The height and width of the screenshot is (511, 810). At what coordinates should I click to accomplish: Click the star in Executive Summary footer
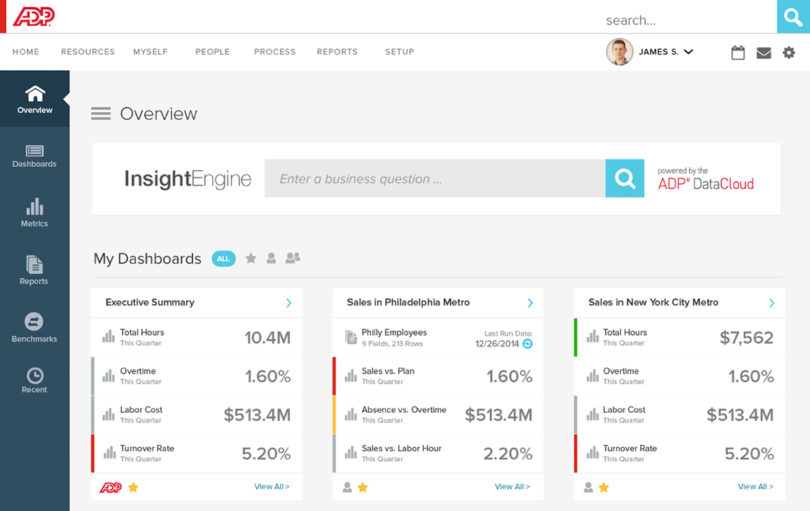coord(133,487)
